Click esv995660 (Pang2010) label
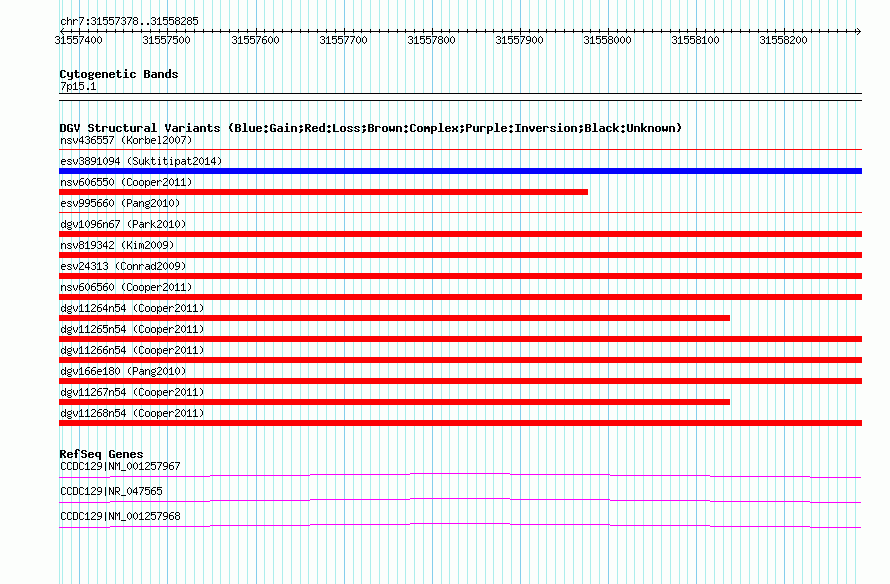This screenshot has width=890, height=584. point(120,203)
